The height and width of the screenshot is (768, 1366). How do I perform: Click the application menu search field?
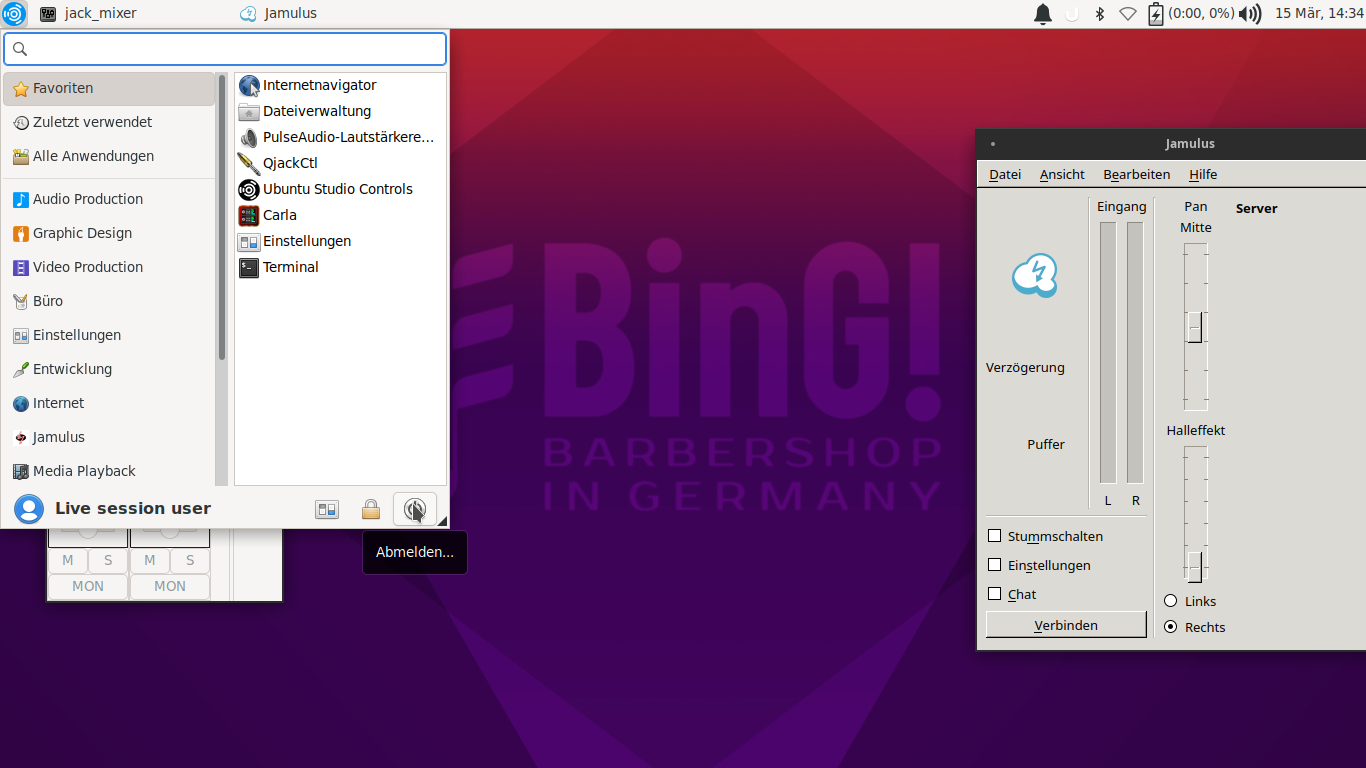pyautogui.click(x=225, y=49)
